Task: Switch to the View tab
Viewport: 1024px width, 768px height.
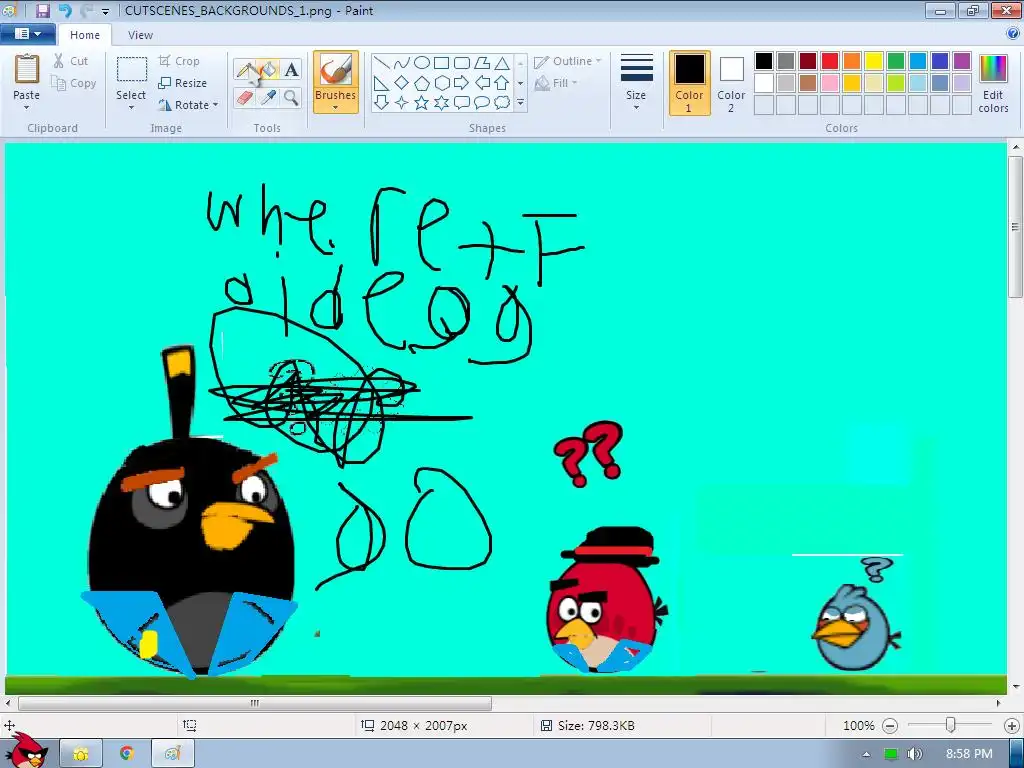Action: click(140, 35)
